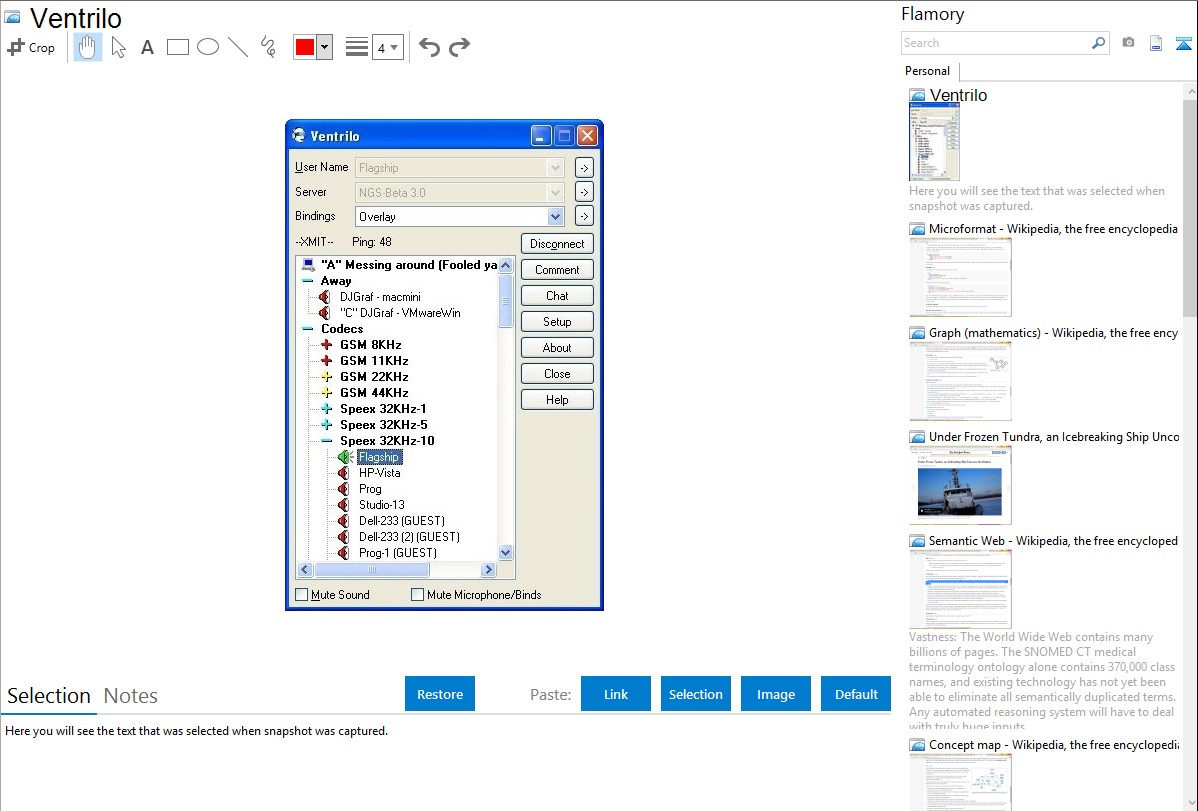Switch to the Selection tab
This screenshot has height=811, width=1198.
click(49, 696)
